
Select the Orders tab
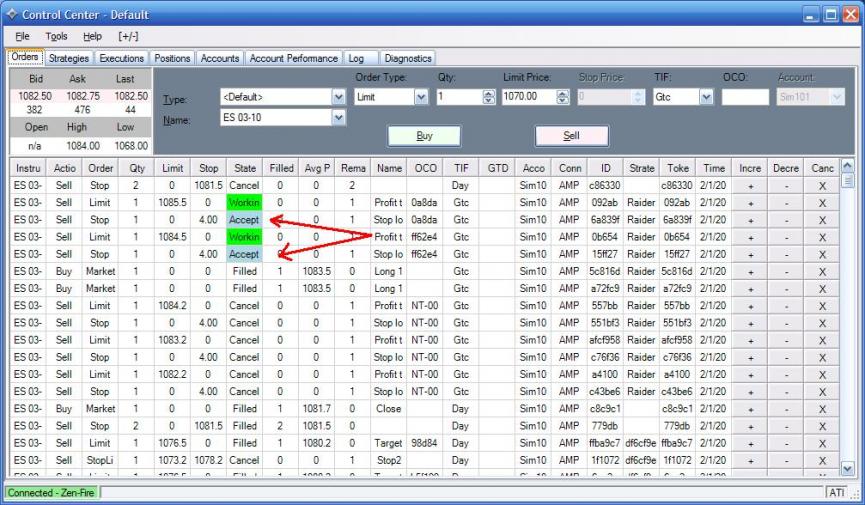click(x=25, y=57)
